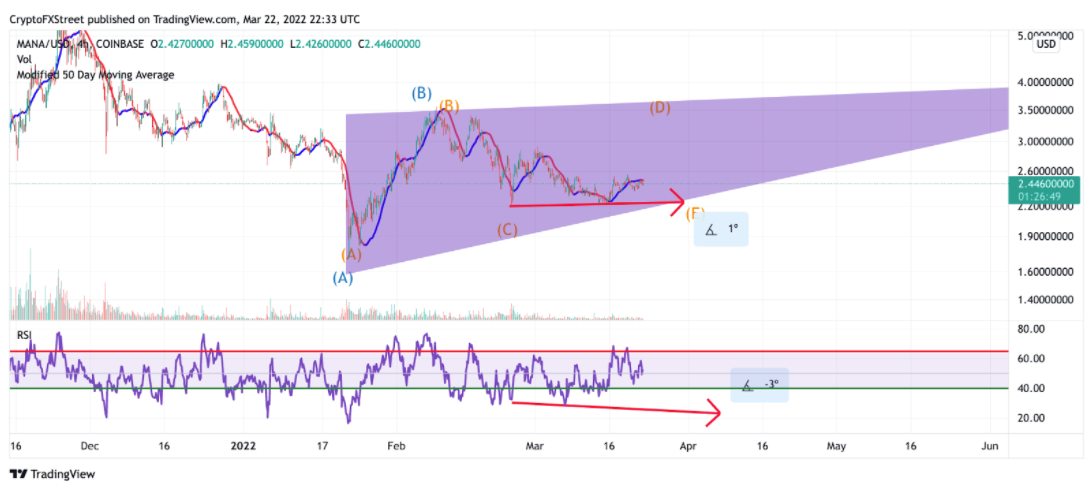1092x492 pixels.
Task: Click the orange (D) wave label
Action: click(x=660, y=108)
